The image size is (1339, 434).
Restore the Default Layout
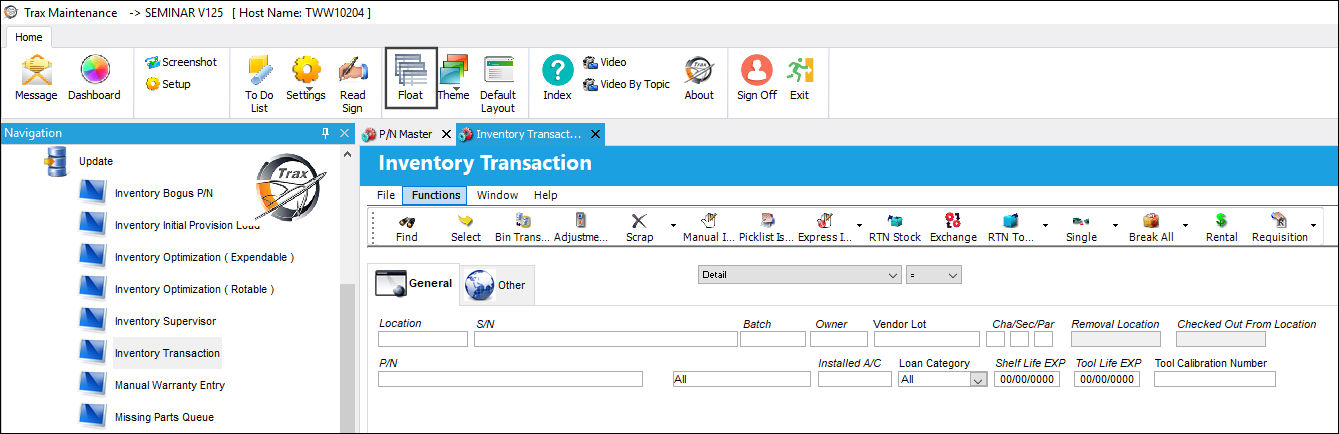point(498,84)
